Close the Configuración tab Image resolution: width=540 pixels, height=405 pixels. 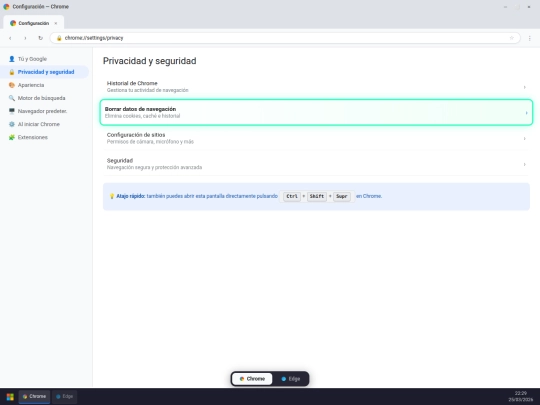tap(56, 23)
